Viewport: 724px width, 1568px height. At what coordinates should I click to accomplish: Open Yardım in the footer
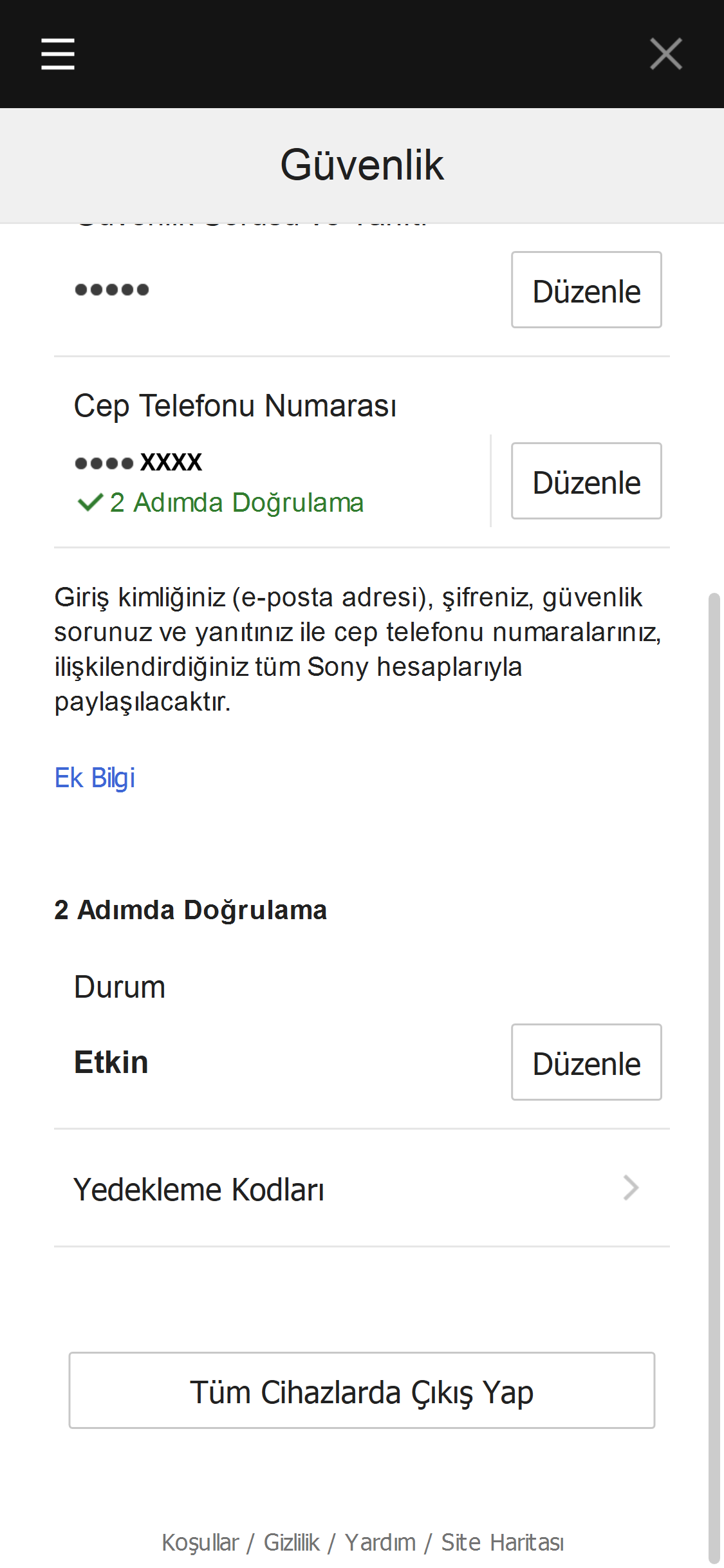(x=380, y=1542)
